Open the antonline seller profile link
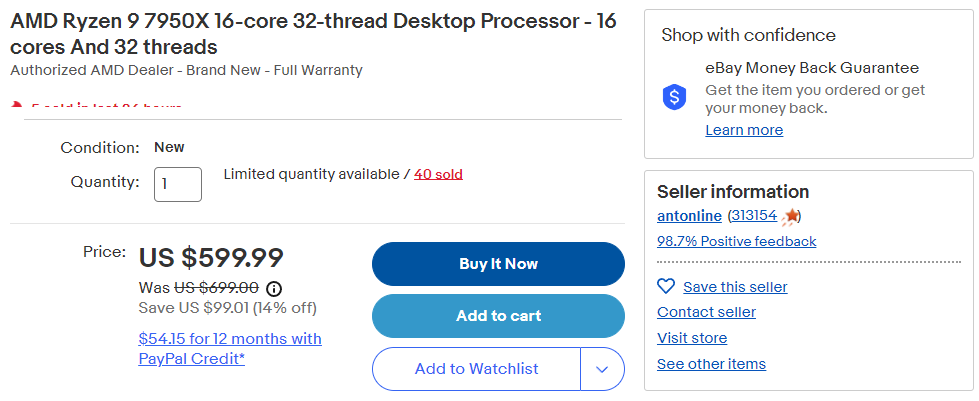 point(690,216)
